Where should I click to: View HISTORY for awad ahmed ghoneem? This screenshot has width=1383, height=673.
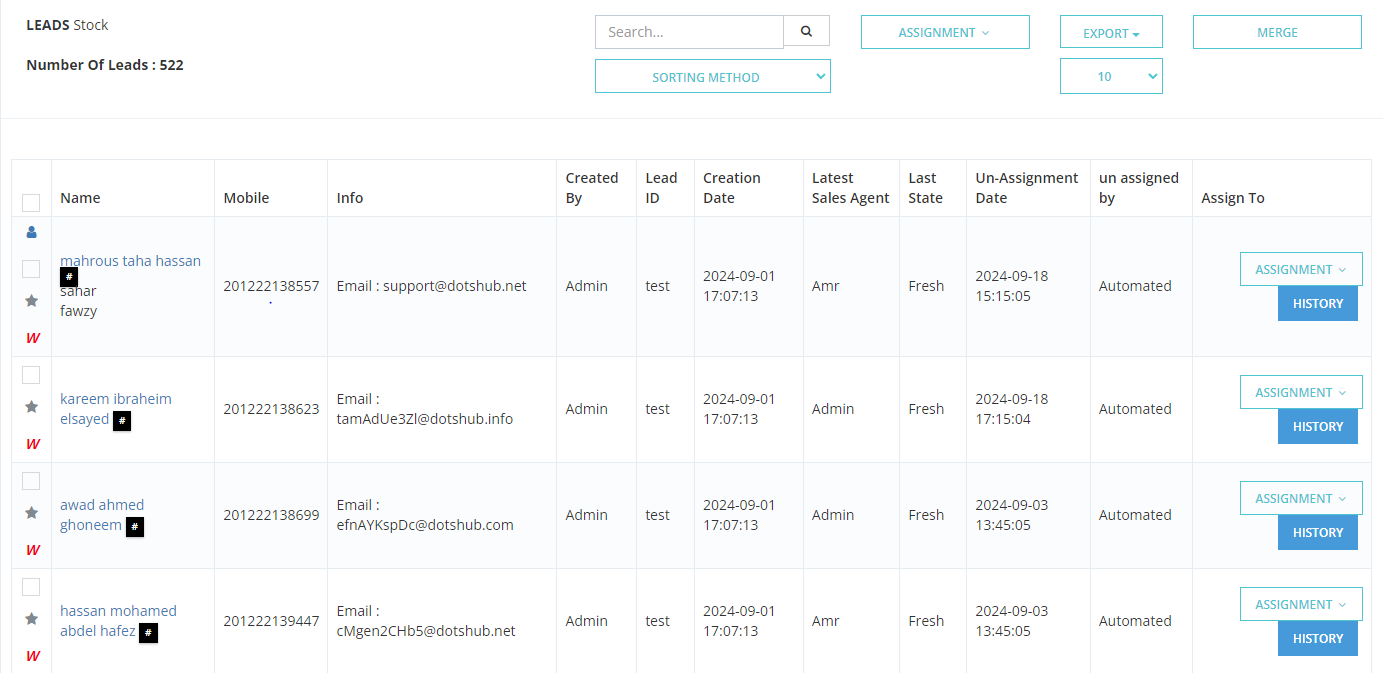pyautogui.click(x=1318, y=533)
